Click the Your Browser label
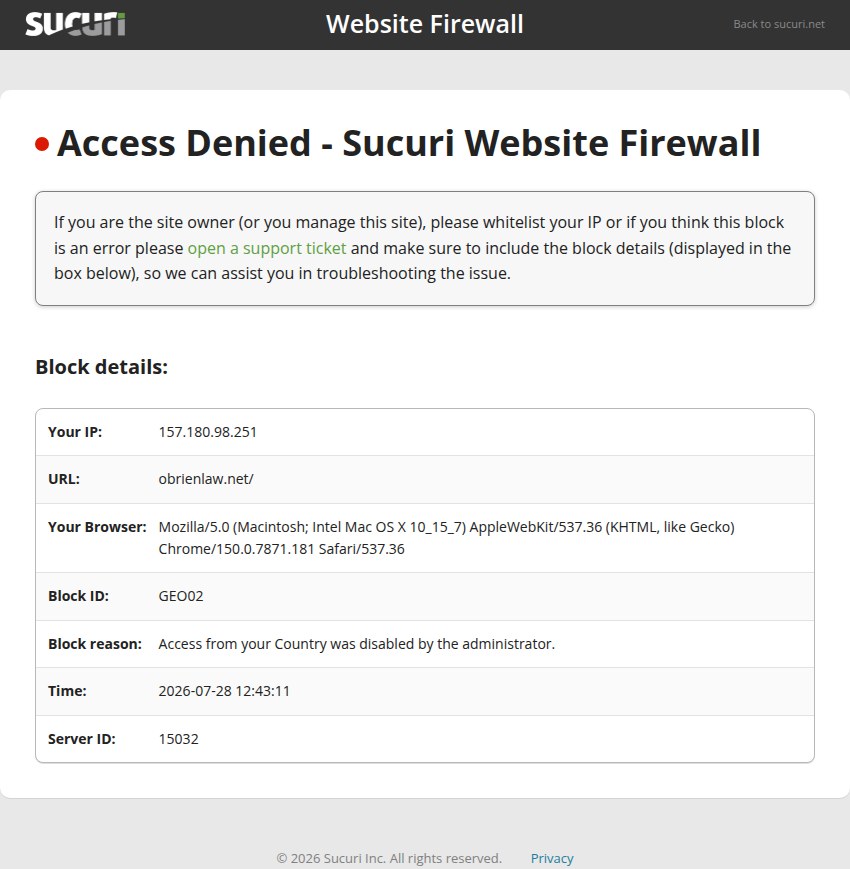 tap(98, 526)
